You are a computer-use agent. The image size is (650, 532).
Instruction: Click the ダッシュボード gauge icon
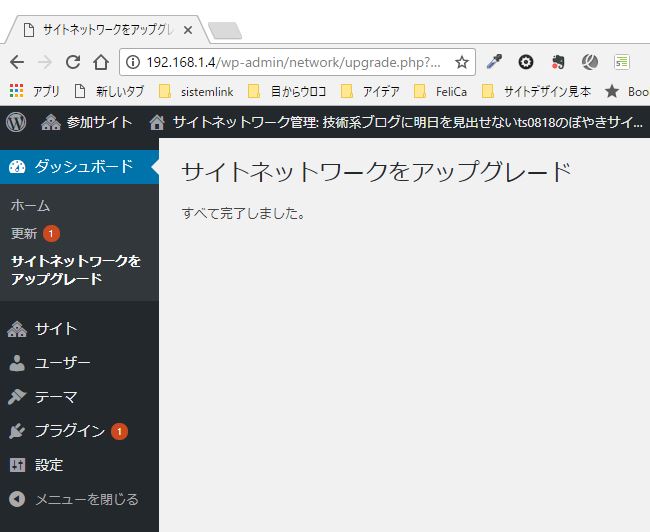coord(17,167)
